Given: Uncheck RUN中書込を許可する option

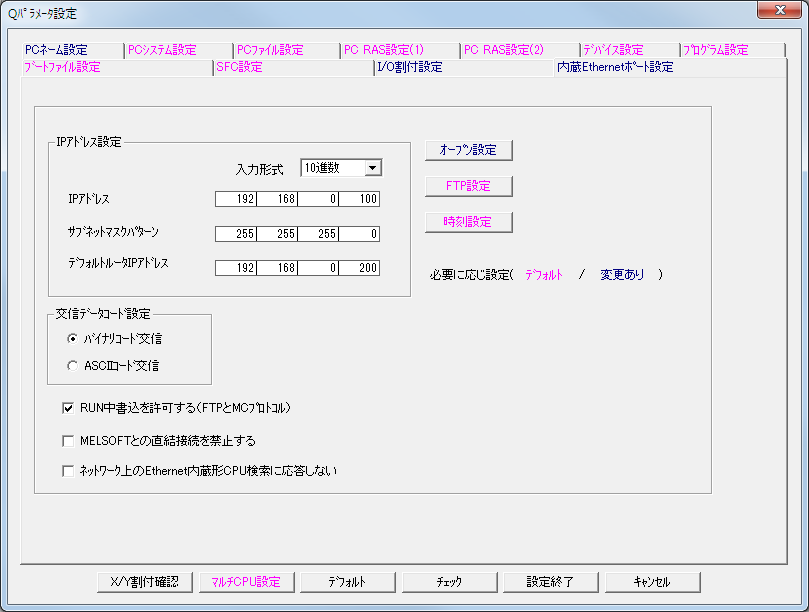Looking at the screenshot, I should [x=67, y=408].
